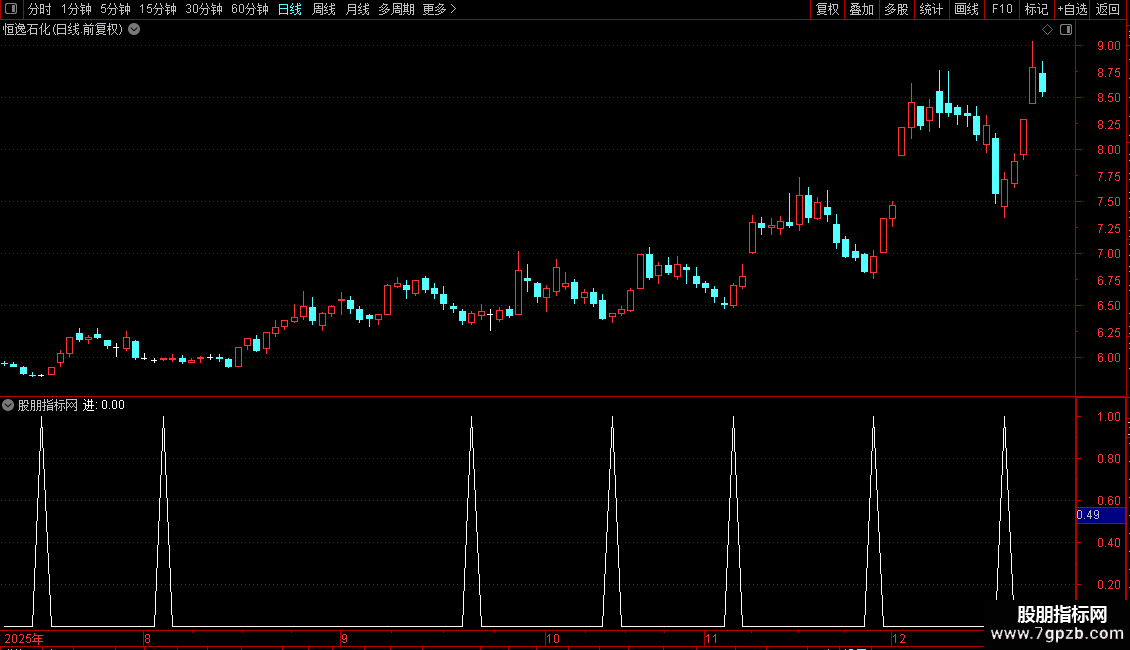This screenshot has width=1130, height=650.
Task: Open F10 company info
Action: (1002, 9)
